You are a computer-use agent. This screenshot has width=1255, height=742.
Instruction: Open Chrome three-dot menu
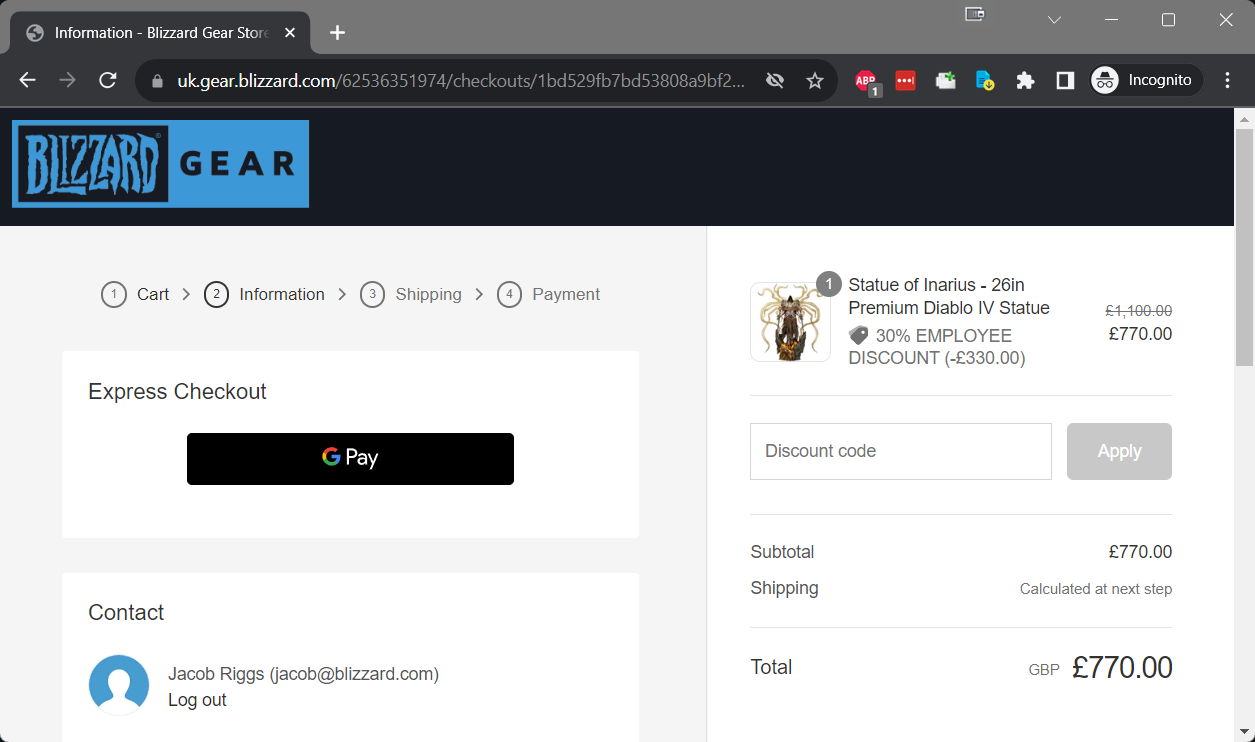click(x=1228, y=80)
